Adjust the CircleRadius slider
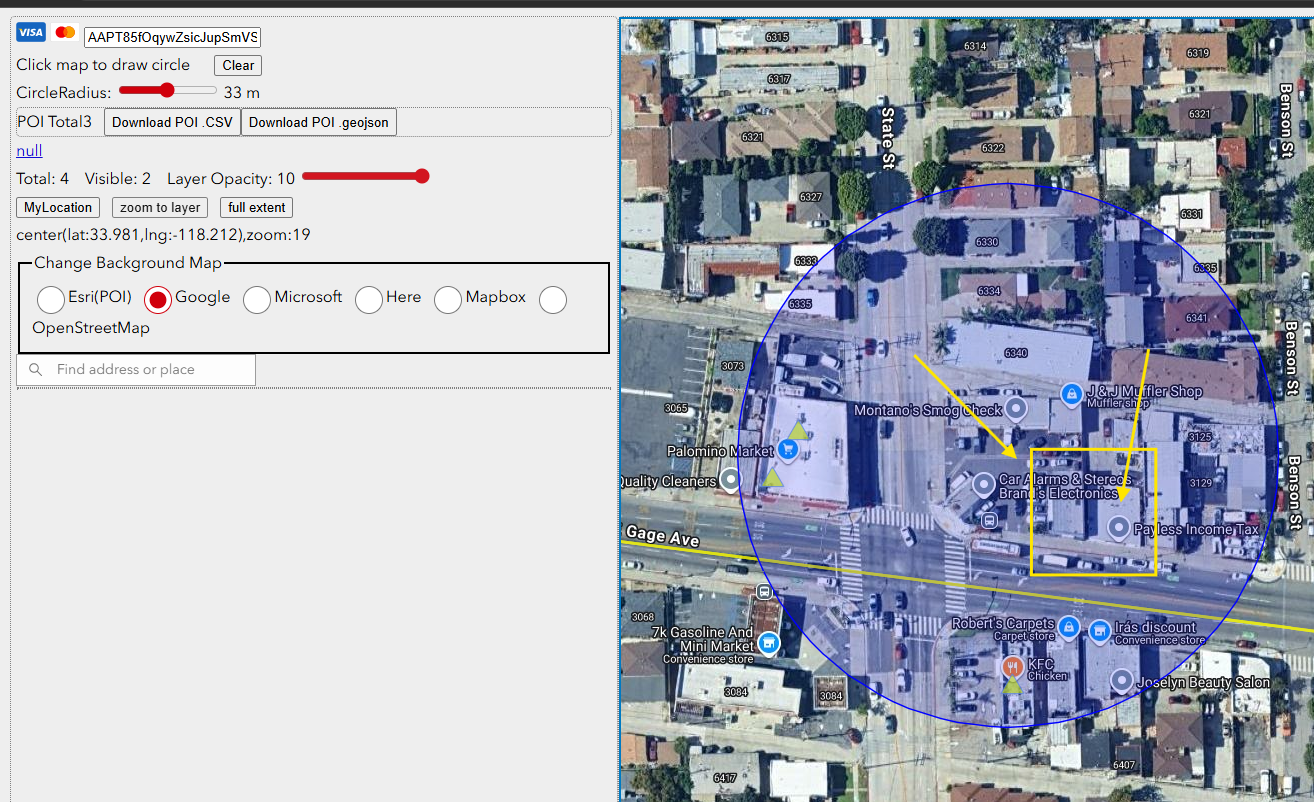The width and height of the screenshot is (1314, 802). tap(167, 91)
